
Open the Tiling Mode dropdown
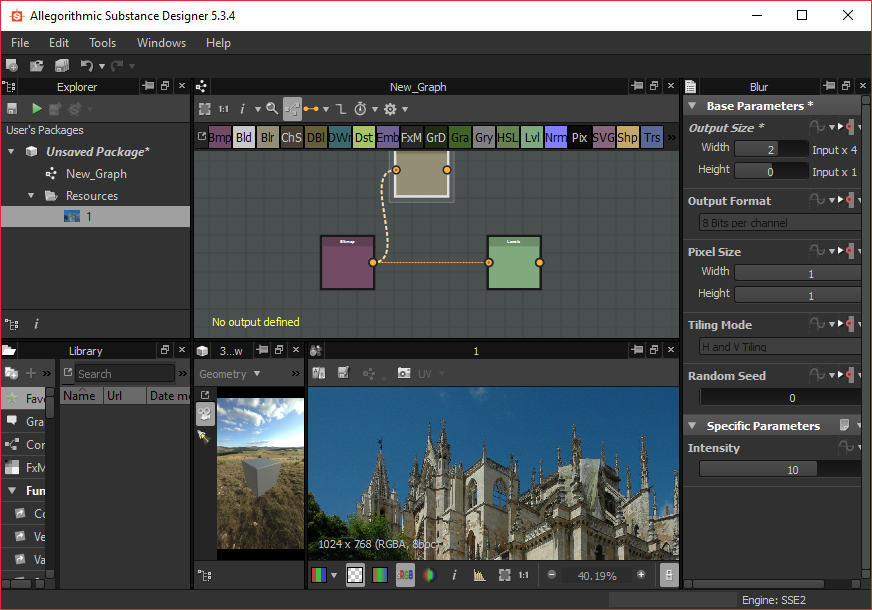pos(779,346)
